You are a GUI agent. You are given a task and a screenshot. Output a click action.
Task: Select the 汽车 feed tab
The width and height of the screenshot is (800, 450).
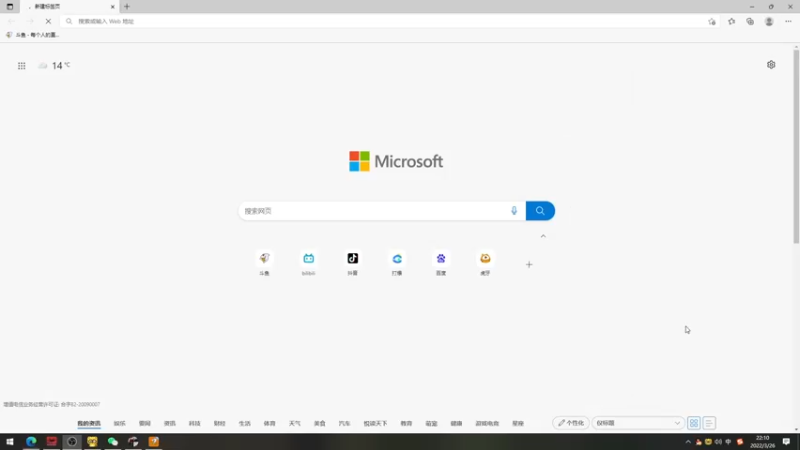click(x=344, y=423)
